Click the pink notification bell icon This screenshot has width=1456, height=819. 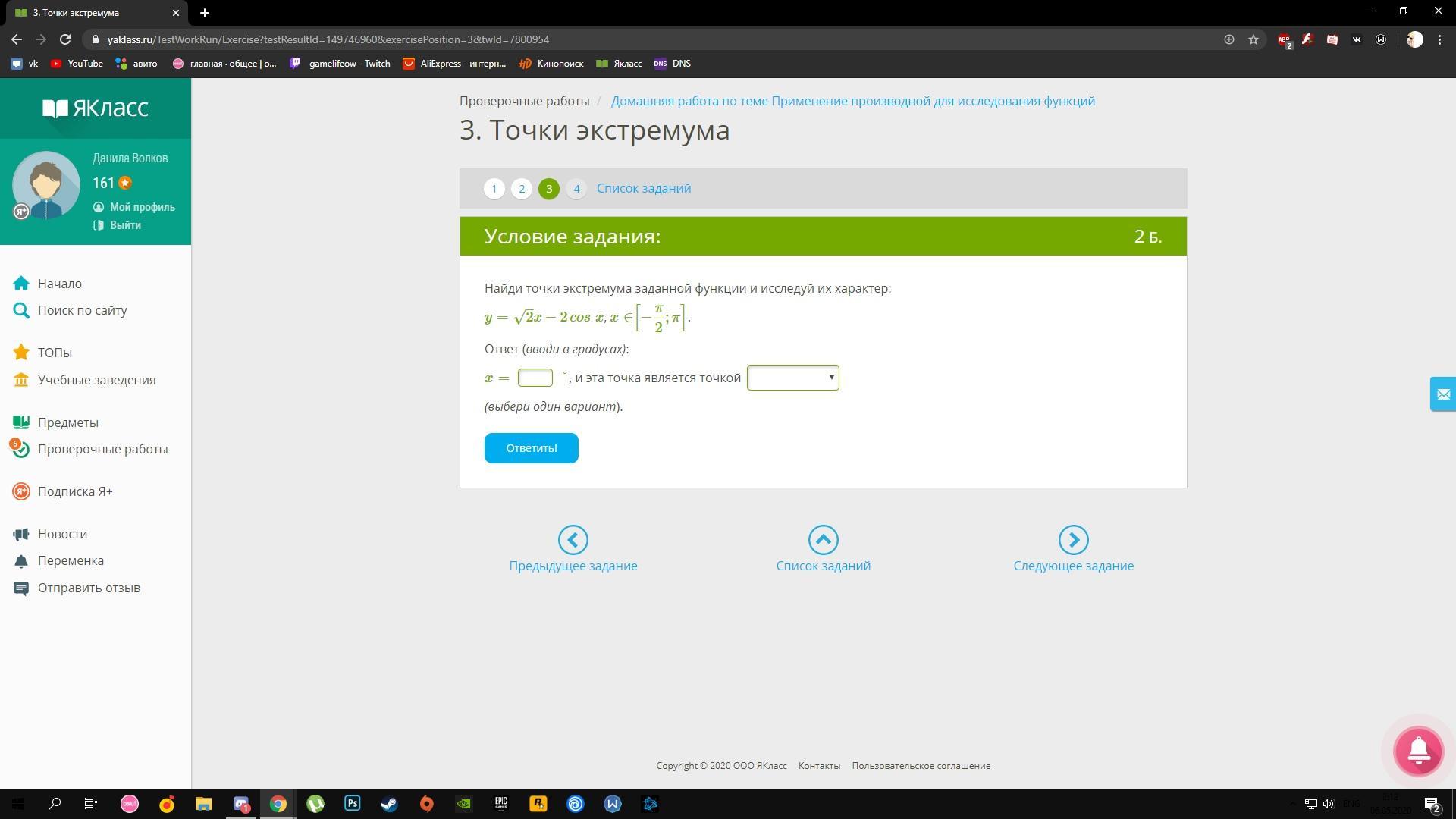(x=1418, y=751)
